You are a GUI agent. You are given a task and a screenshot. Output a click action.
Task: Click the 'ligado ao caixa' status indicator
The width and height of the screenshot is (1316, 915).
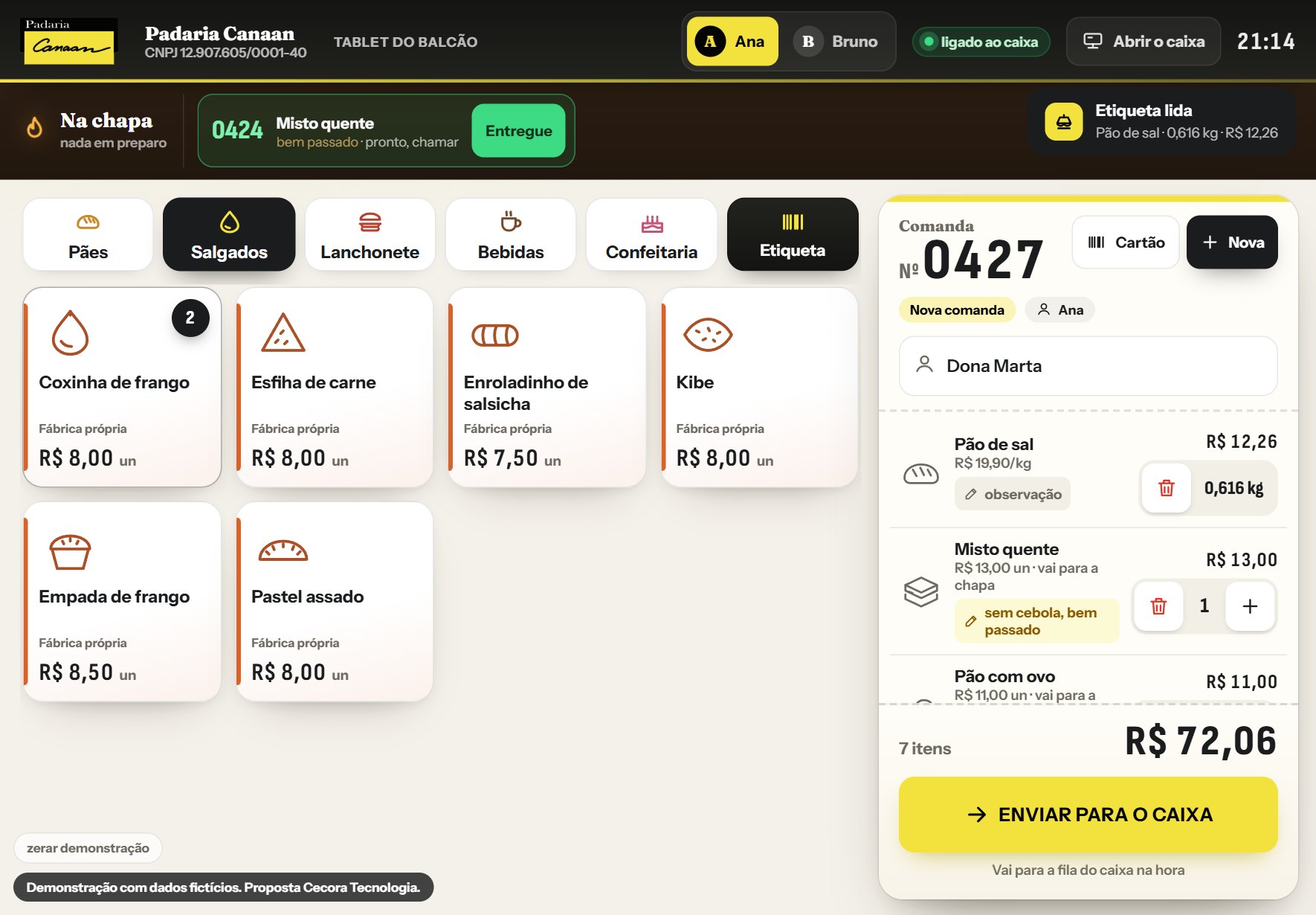pyautogui.click(x=981, y=42)
